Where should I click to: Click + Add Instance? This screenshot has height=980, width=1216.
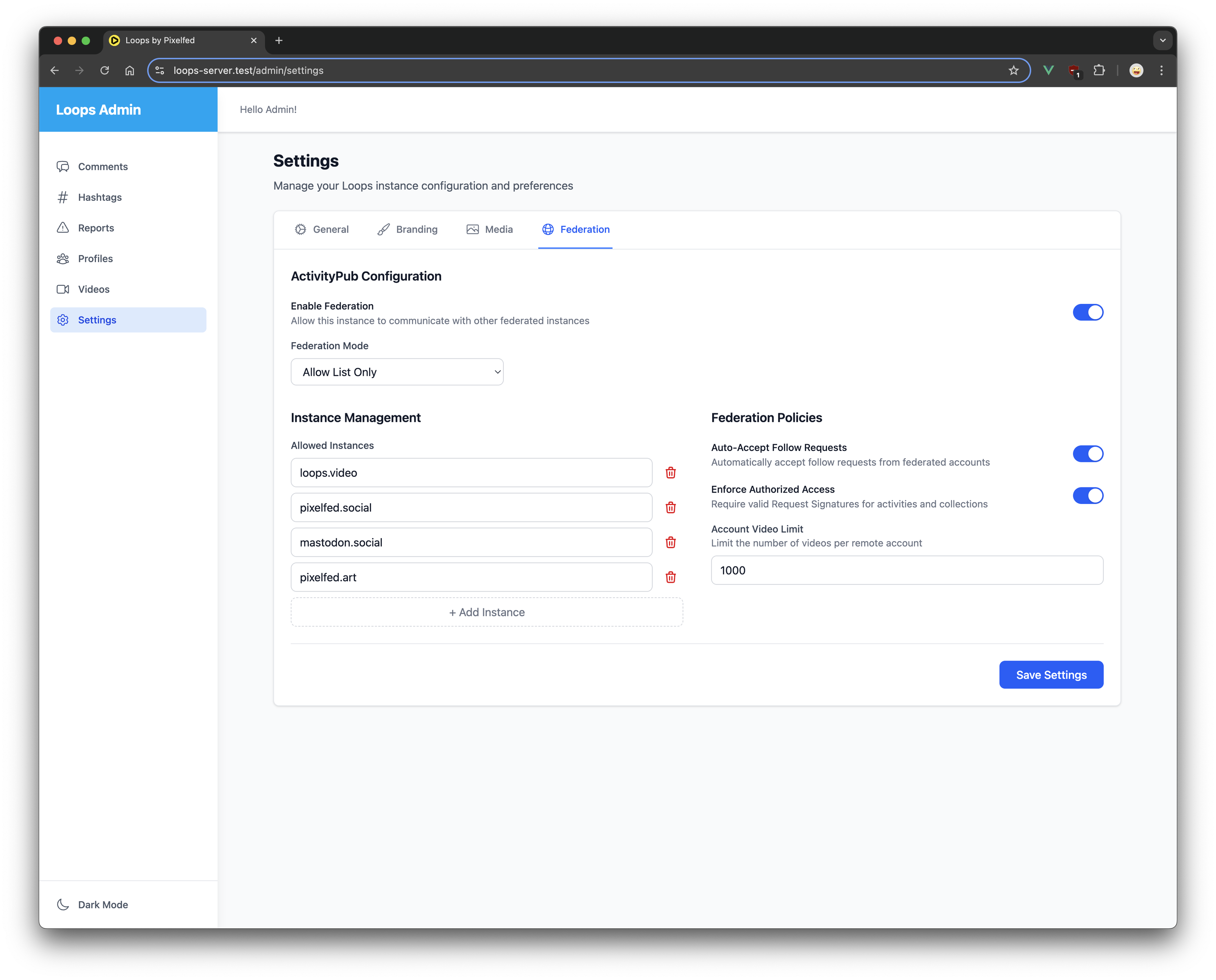coord(487,612)
